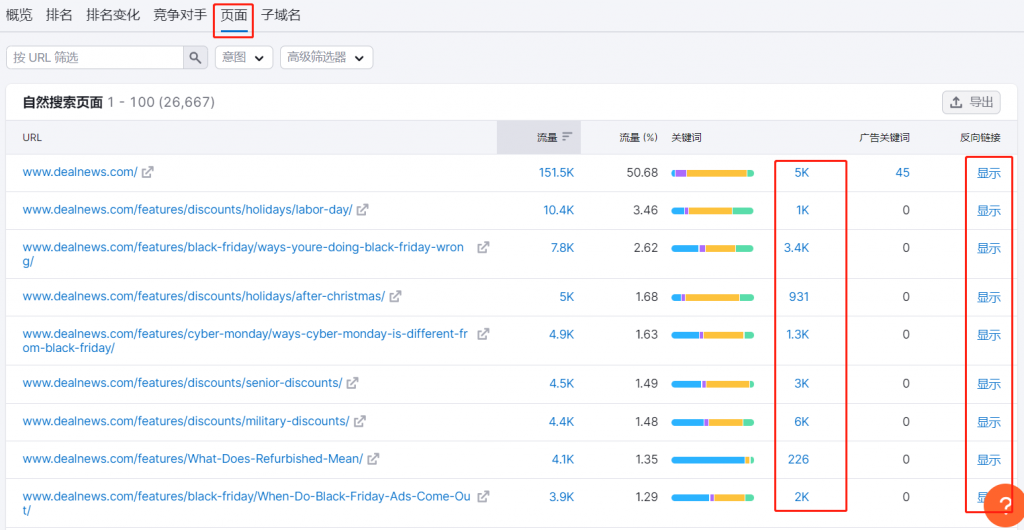This screenshot has height=530, width=1024.
Task: Click traffic value 151.5K
Action: pos(556,172)
